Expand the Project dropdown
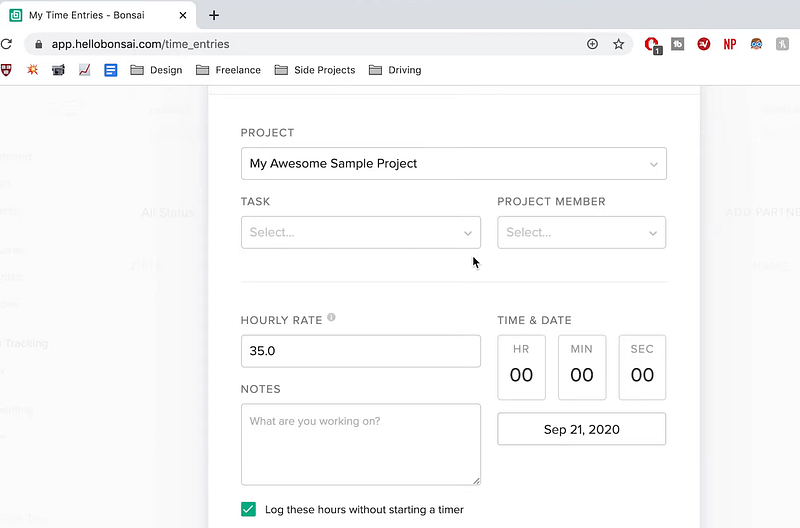 point(453,164)
